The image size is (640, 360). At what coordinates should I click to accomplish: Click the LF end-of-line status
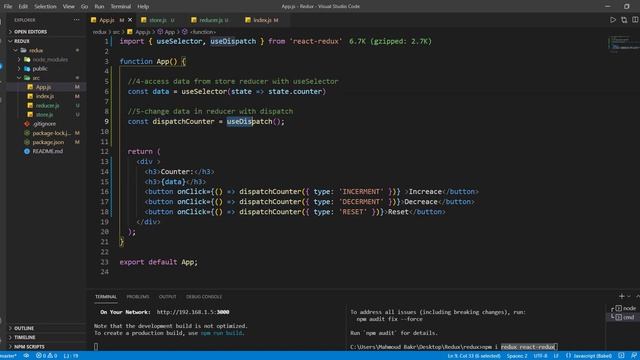pos(556,356)
